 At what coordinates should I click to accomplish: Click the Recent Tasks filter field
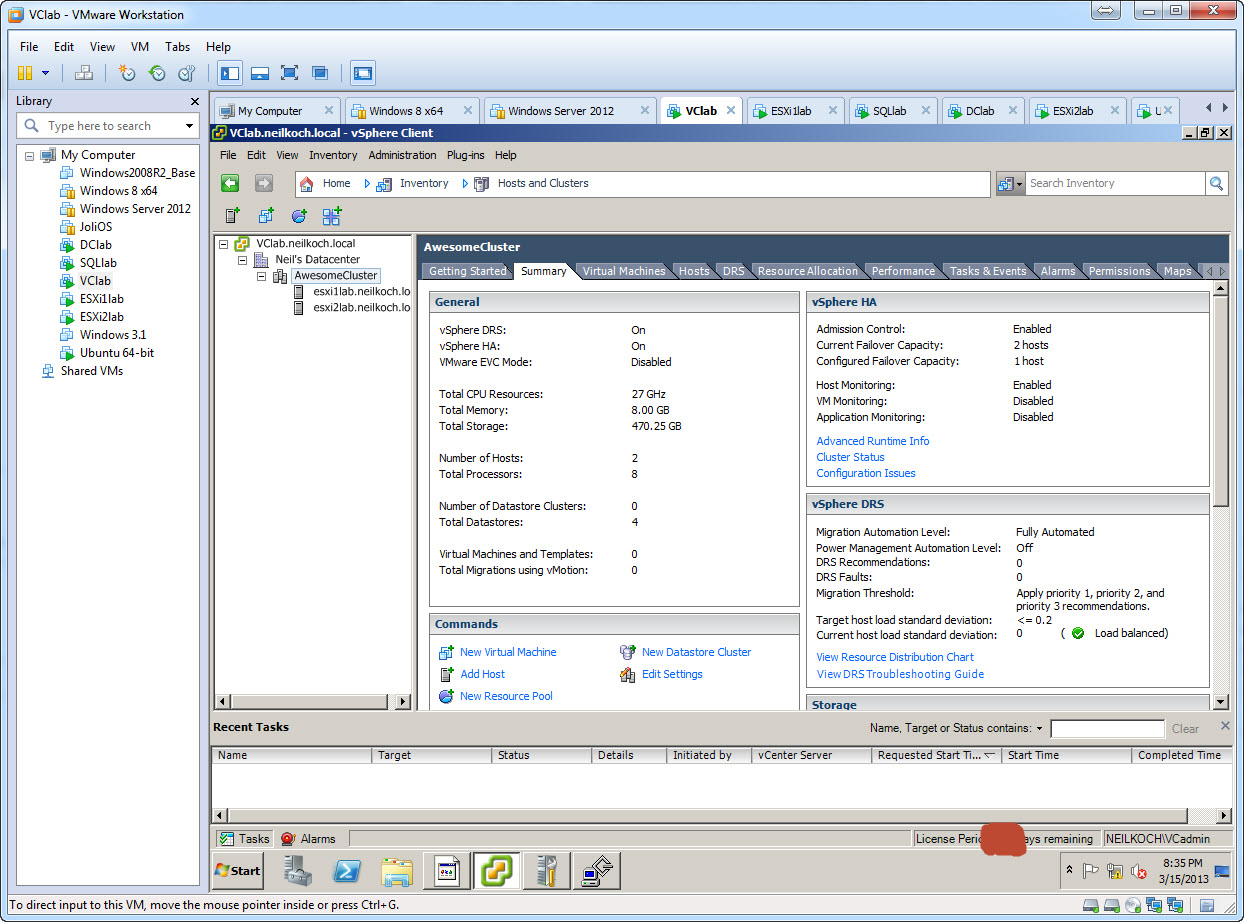point(1107,728)
